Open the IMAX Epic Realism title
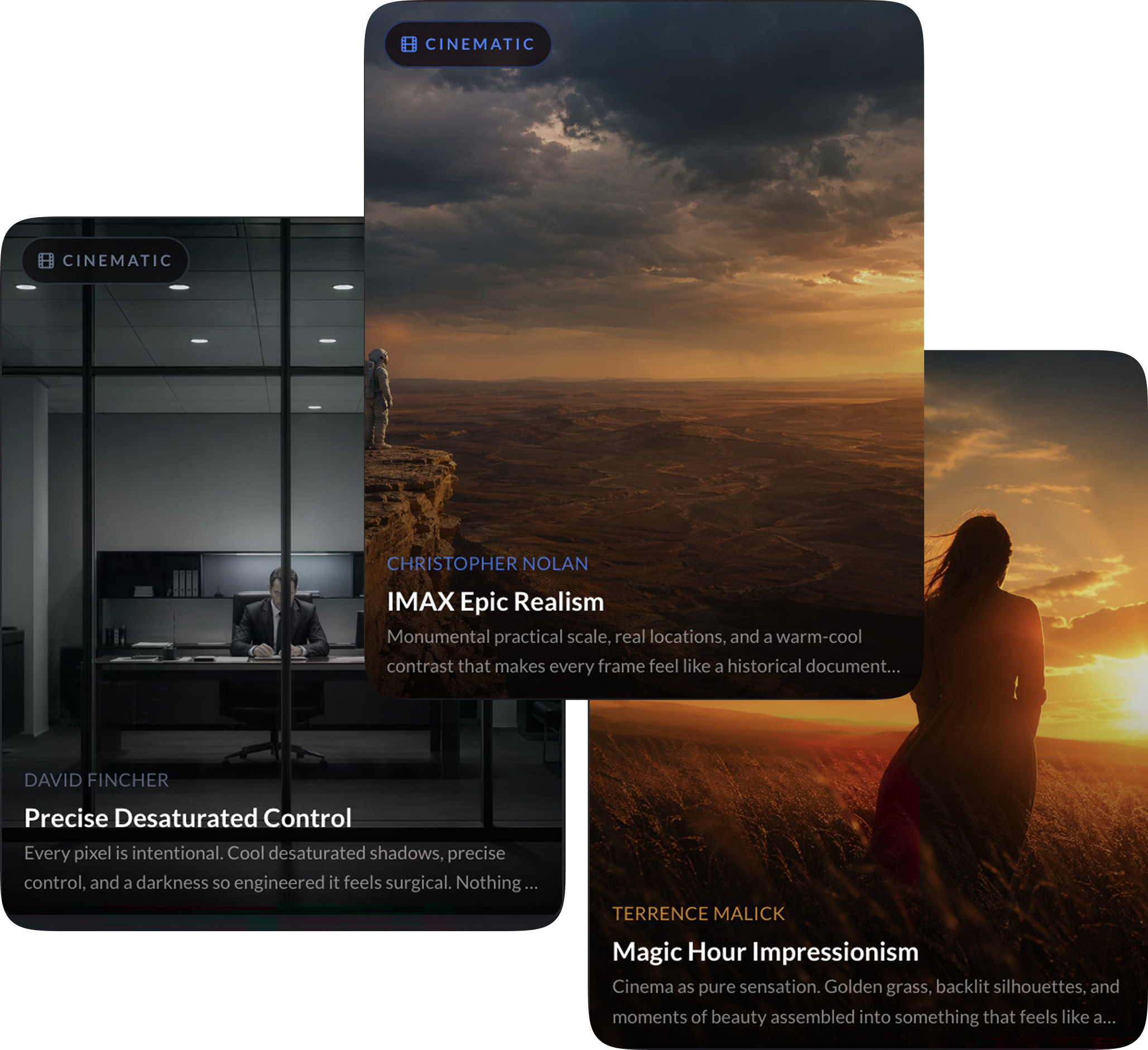 tap(496, 602)
